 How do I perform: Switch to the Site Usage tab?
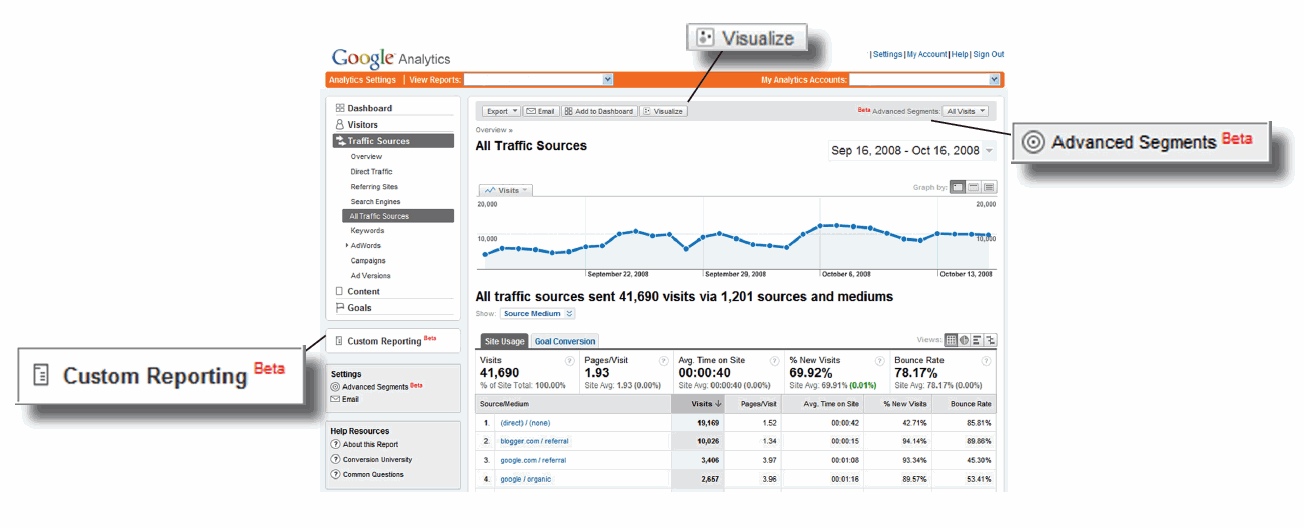(503, 341)
